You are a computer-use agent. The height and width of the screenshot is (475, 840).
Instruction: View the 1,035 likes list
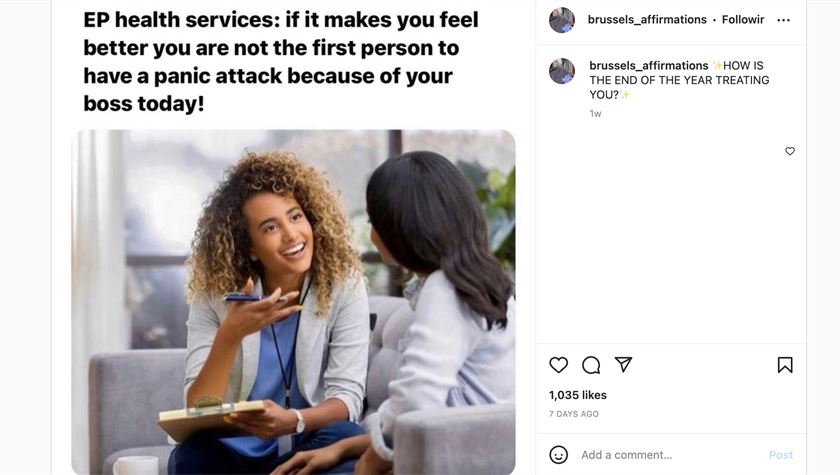tap(578, 395)
